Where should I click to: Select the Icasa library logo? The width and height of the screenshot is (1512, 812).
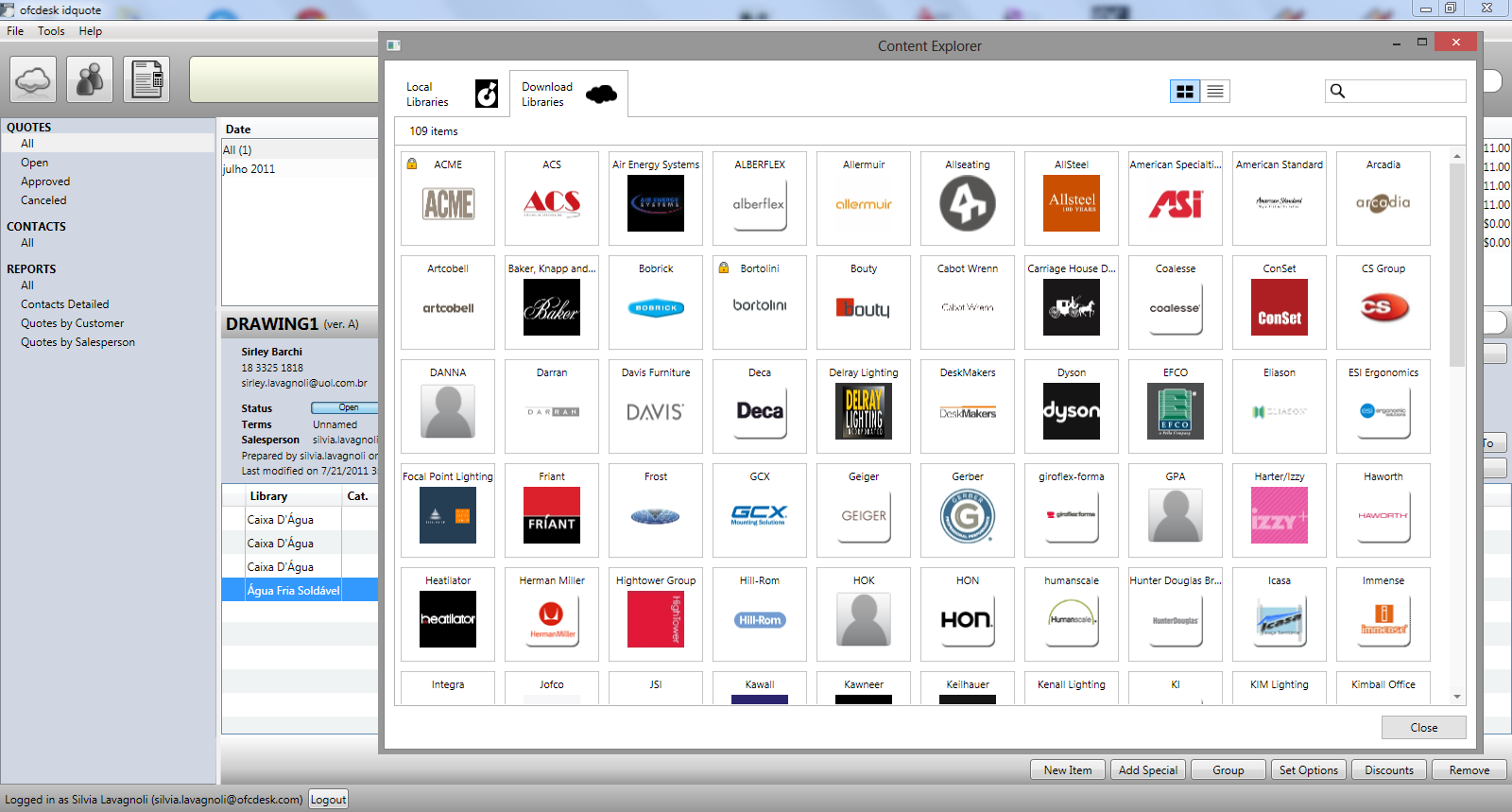1280,619
